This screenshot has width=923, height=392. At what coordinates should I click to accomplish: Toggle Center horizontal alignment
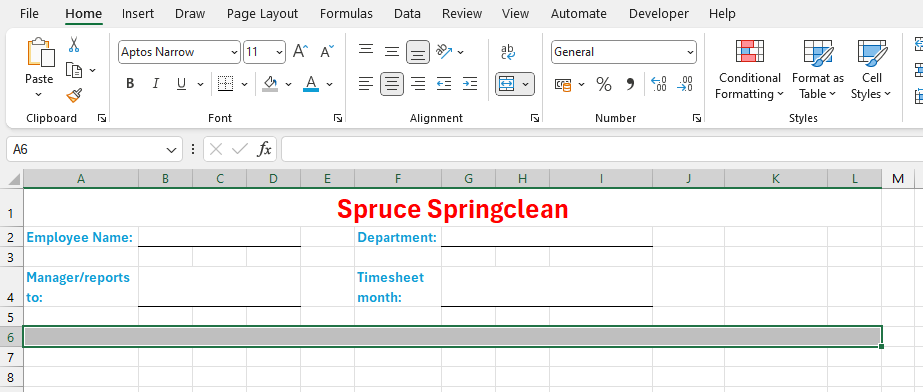pos(392,84)
